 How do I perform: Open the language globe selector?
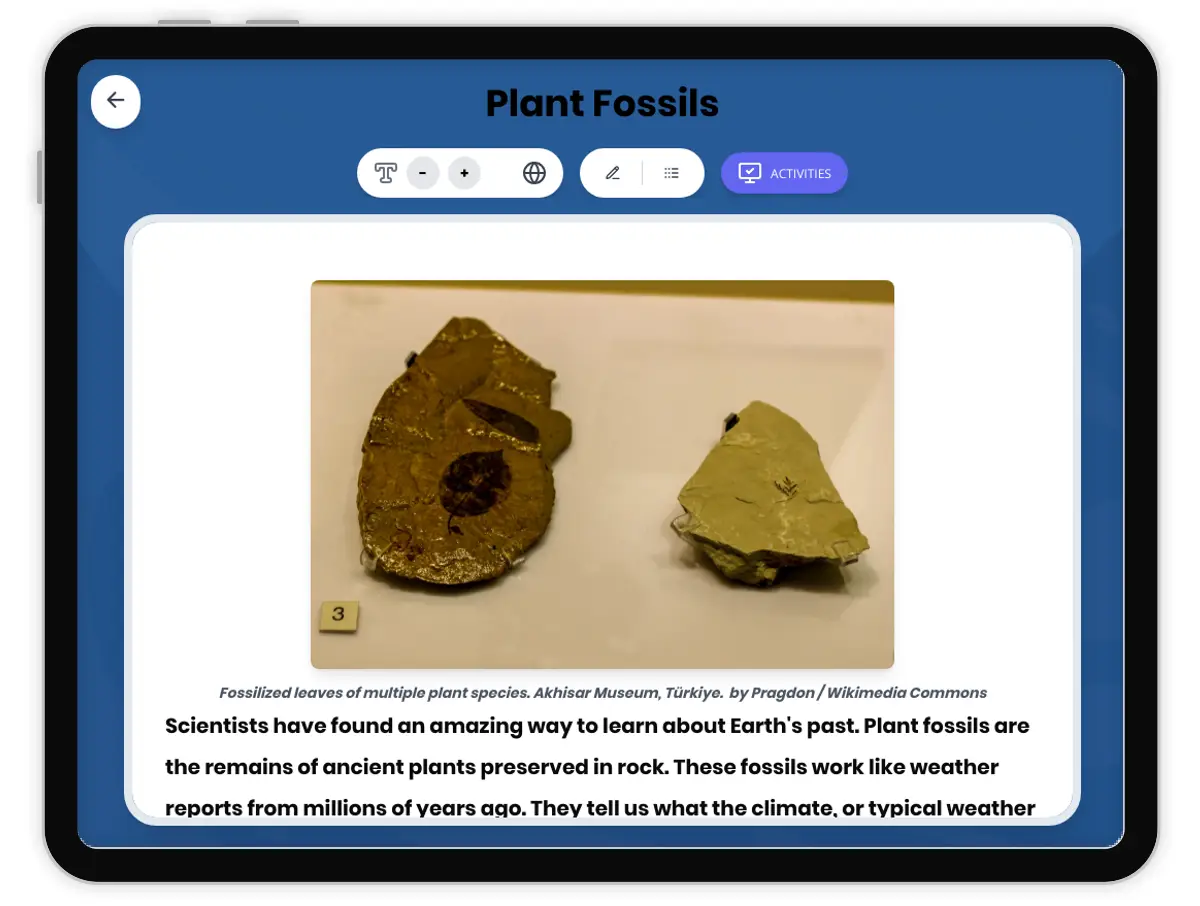(534, 173)
